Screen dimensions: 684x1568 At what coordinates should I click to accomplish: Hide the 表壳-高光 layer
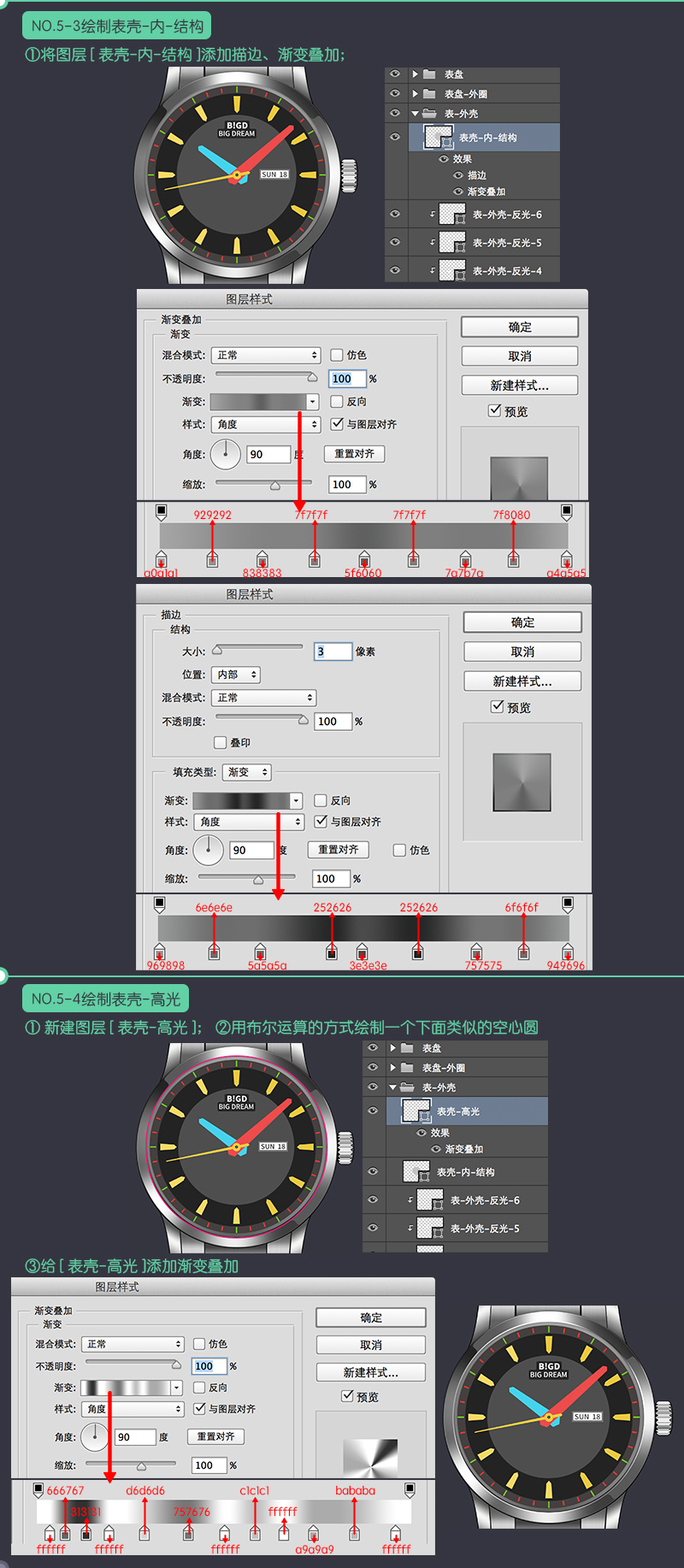(x=373, y=1111)
